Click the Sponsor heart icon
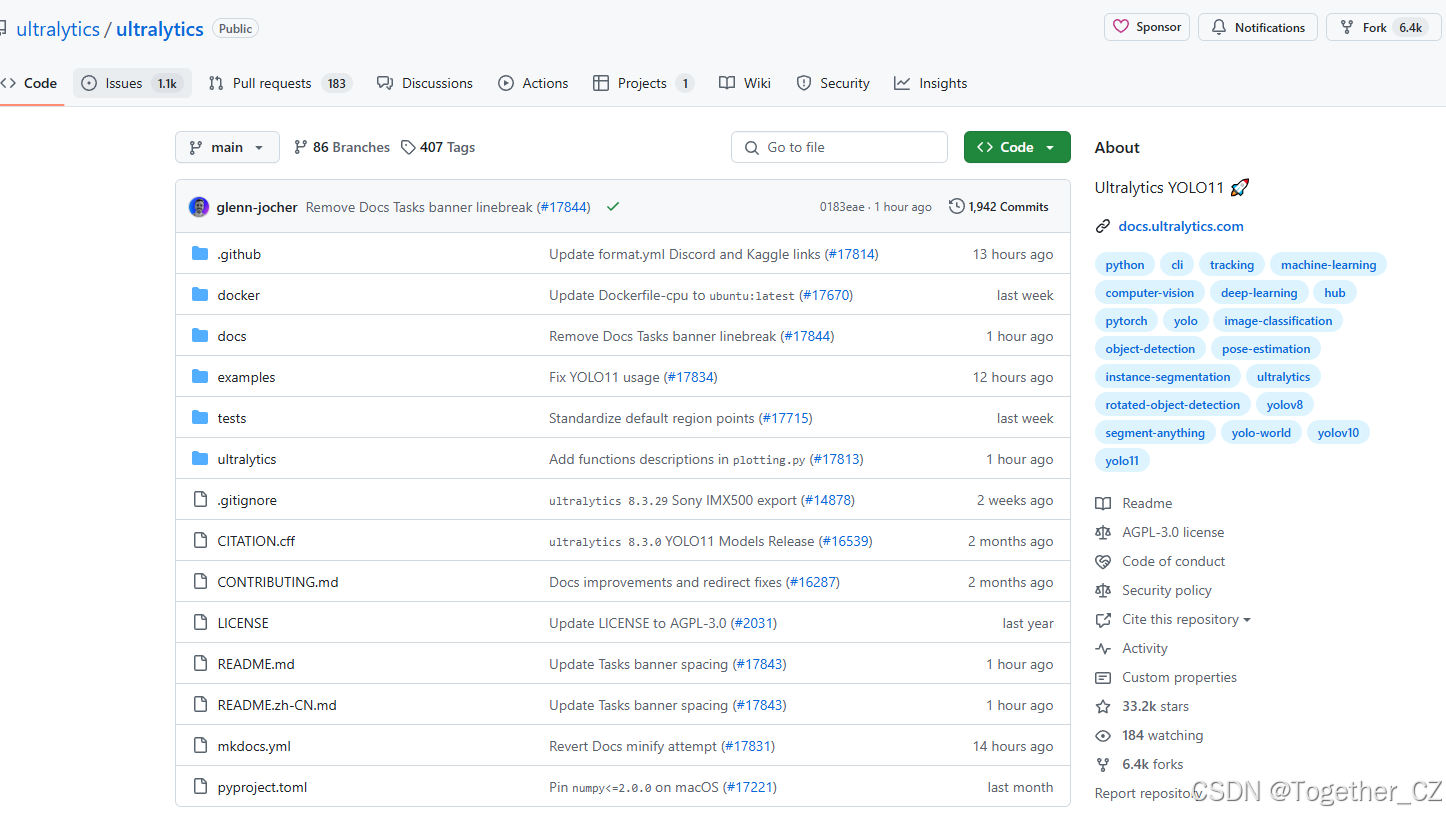This screenshot has width=1446, height=817. (x=1121, y=27)
